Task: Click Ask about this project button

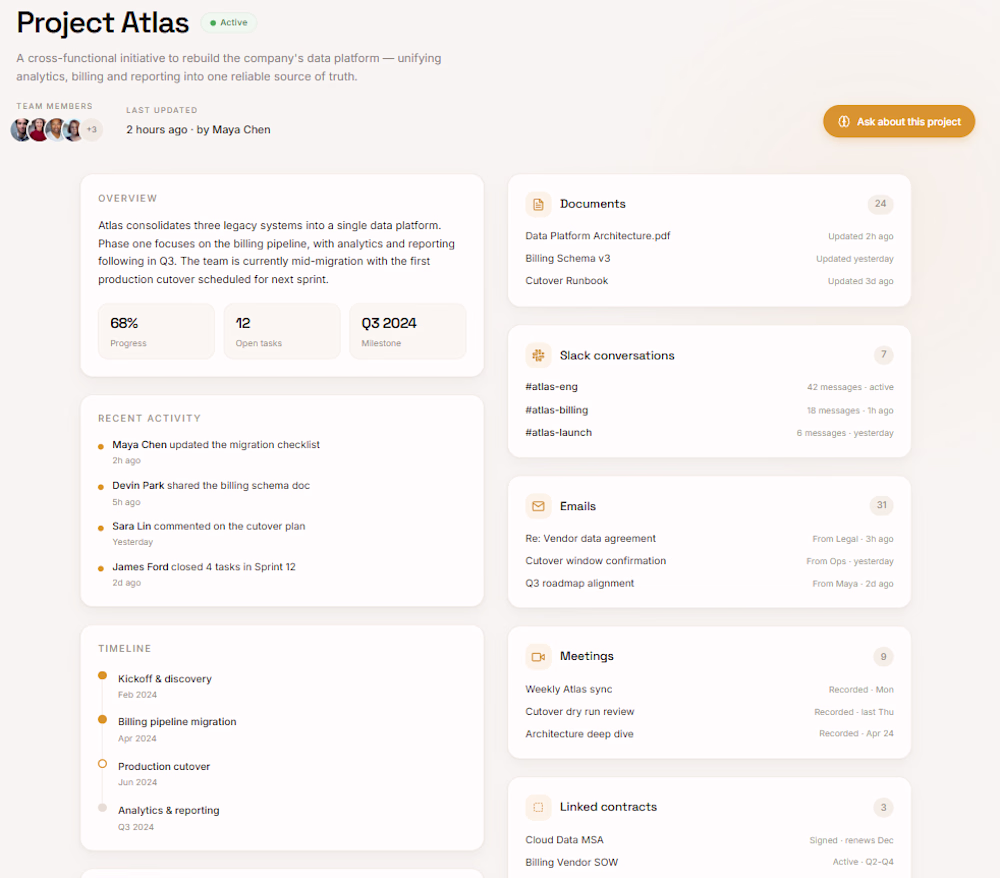Action: coord(899,121)
